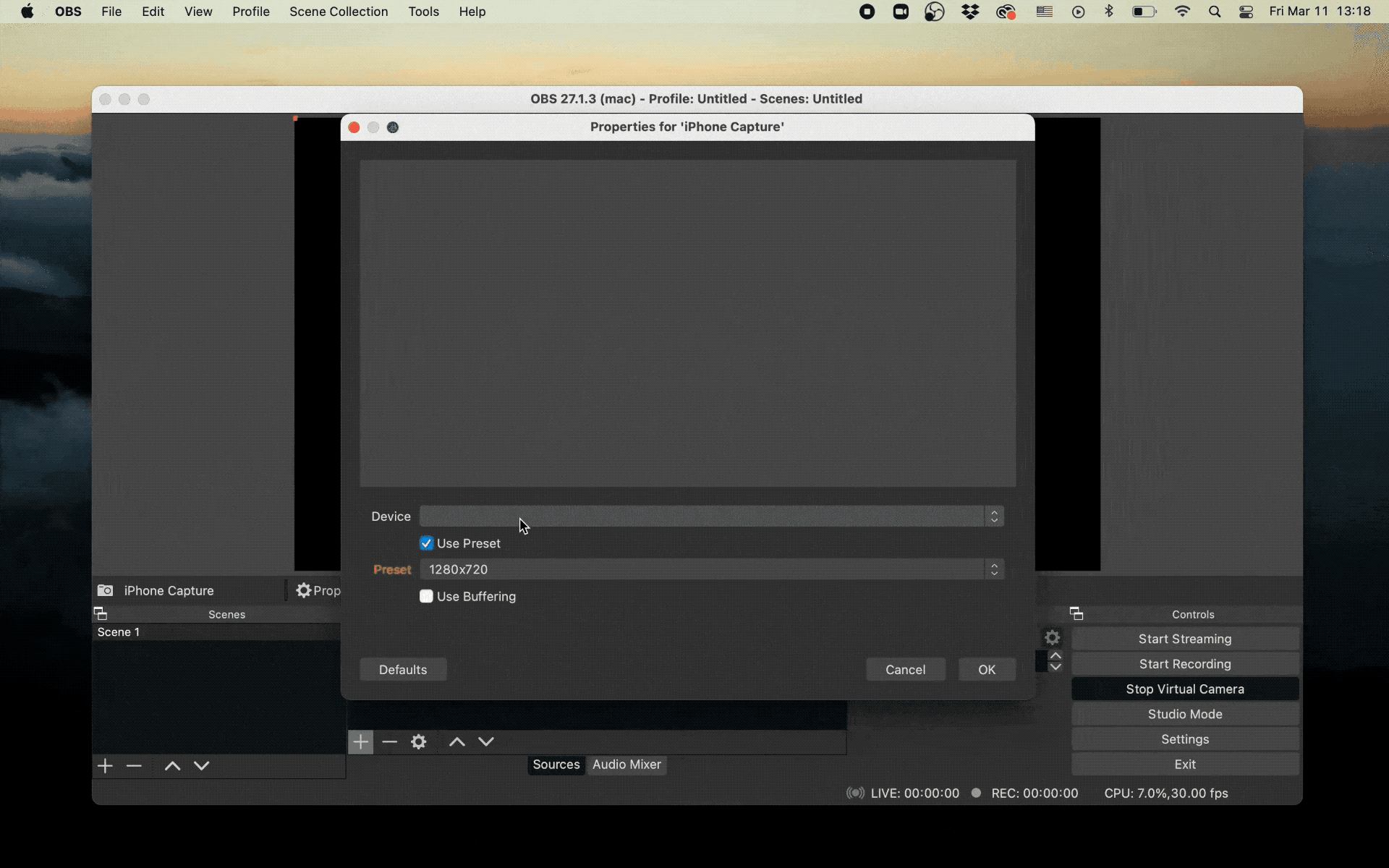Confirm properties with the OK button
This screenshot has height=868, width=1389.
coord(986,669)
